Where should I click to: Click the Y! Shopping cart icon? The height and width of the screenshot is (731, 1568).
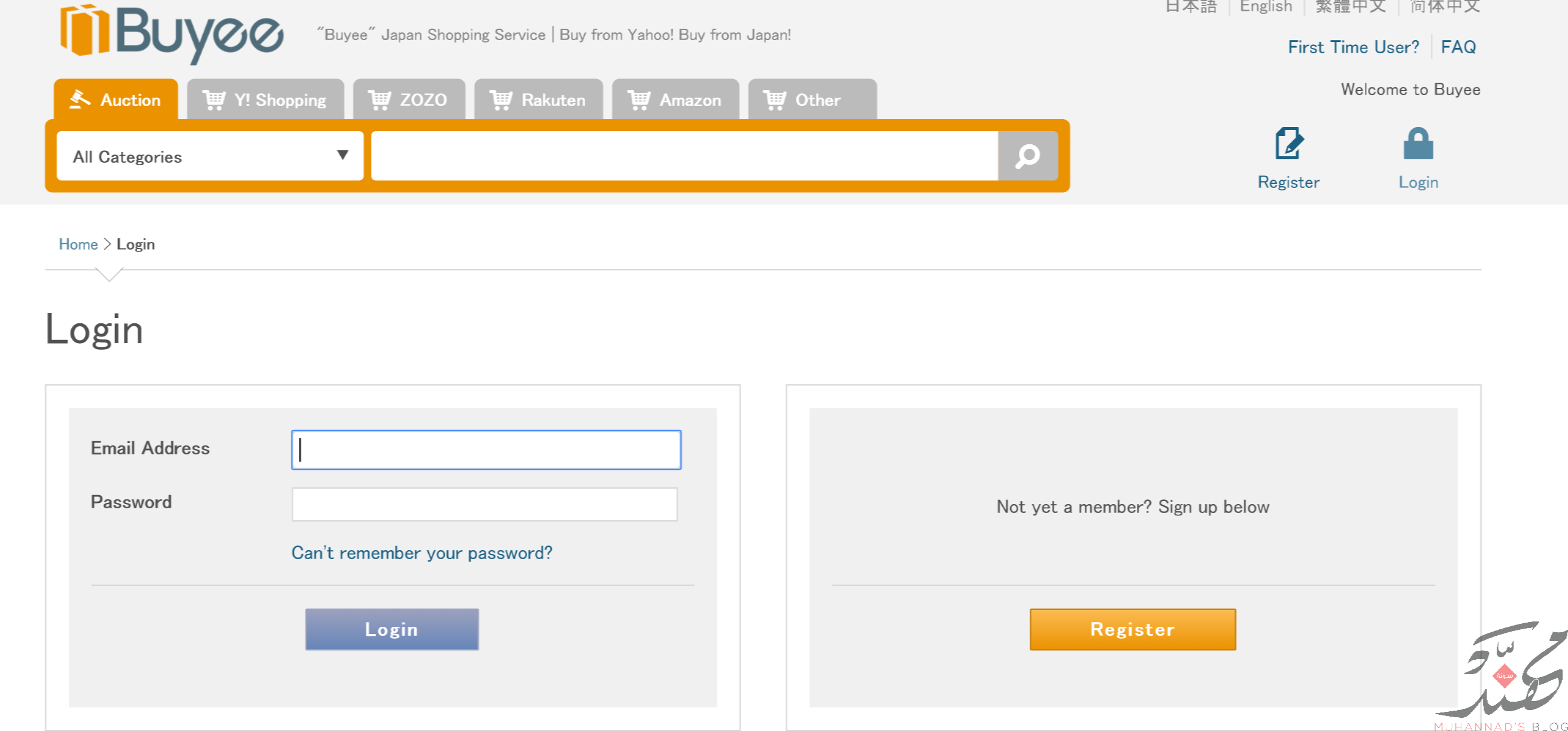click(x=214, y=99)
